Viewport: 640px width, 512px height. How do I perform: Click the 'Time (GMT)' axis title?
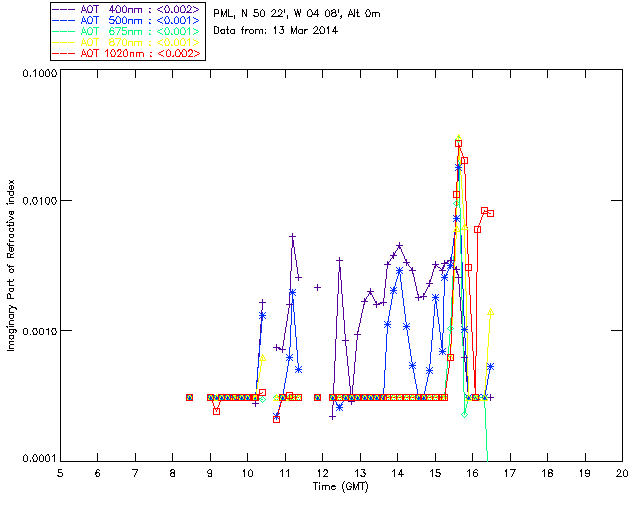340,487
